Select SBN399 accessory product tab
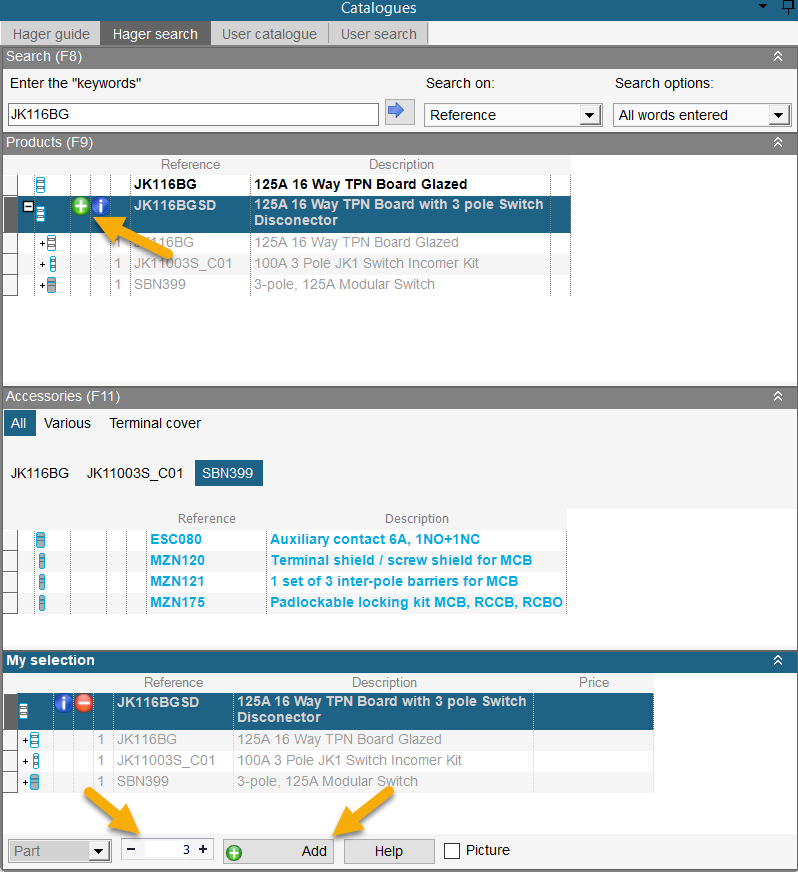798x872 pixels. (228, 473)
